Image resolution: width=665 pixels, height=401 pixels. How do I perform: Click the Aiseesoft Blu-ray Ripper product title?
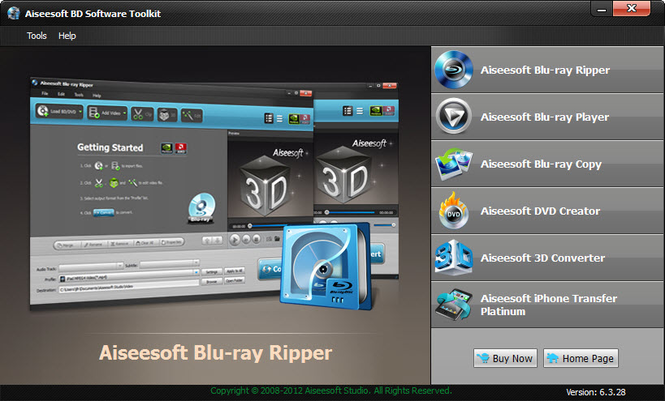tap(215, 353)
